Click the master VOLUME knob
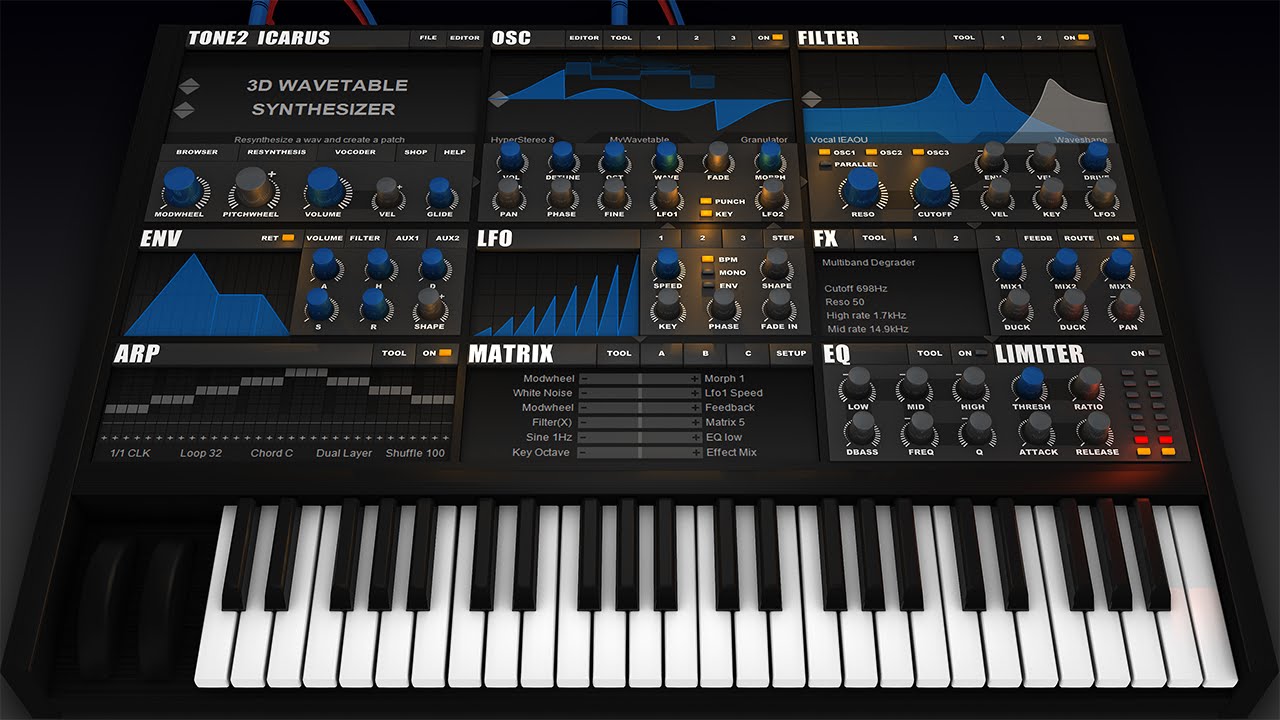Screen dimensions: 1280x720 [x=323, y=186]
